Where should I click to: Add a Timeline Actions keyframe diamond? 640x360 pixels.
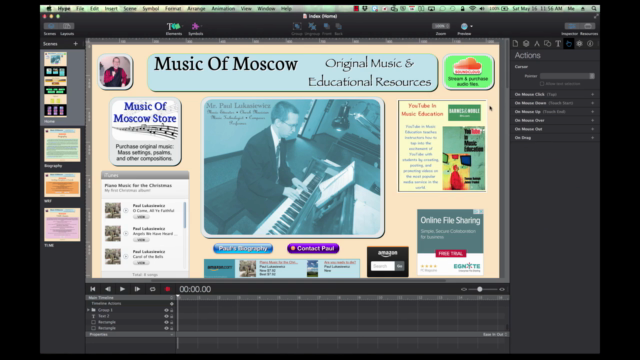171,304
